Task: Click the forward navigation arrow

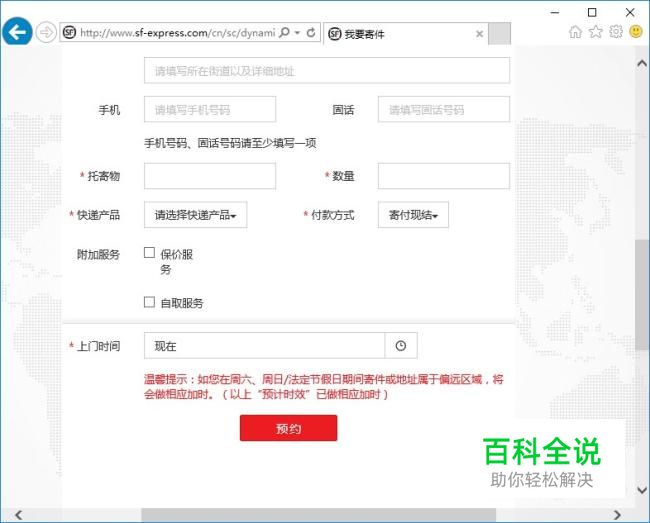Action: tap(46, 32)
